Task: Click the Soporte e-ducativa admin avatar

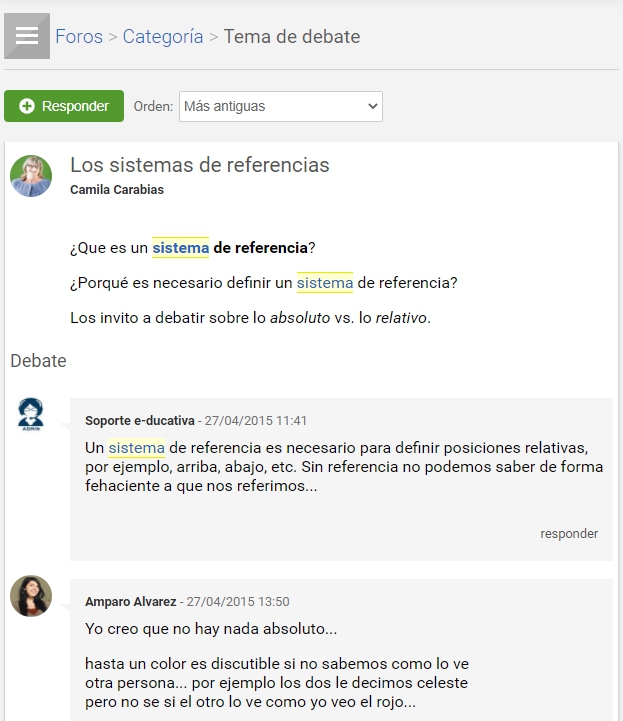Action: [x=31, y=415]
